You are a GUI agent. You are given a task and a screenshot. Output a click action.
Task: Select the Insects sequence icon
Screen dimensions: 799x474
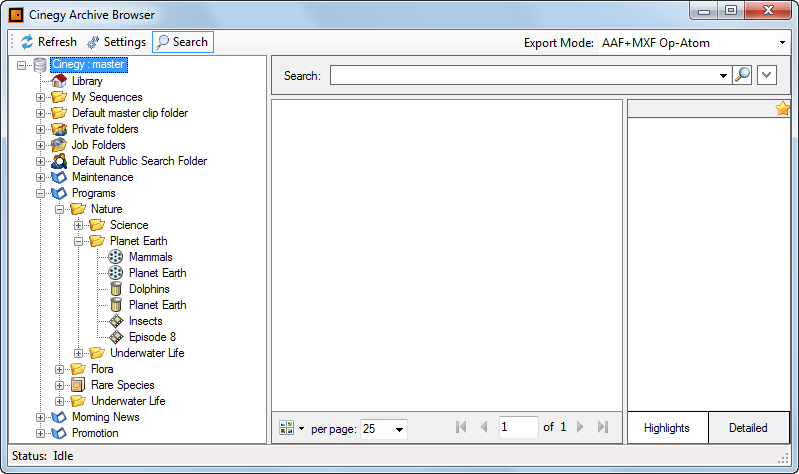(116, 321)
